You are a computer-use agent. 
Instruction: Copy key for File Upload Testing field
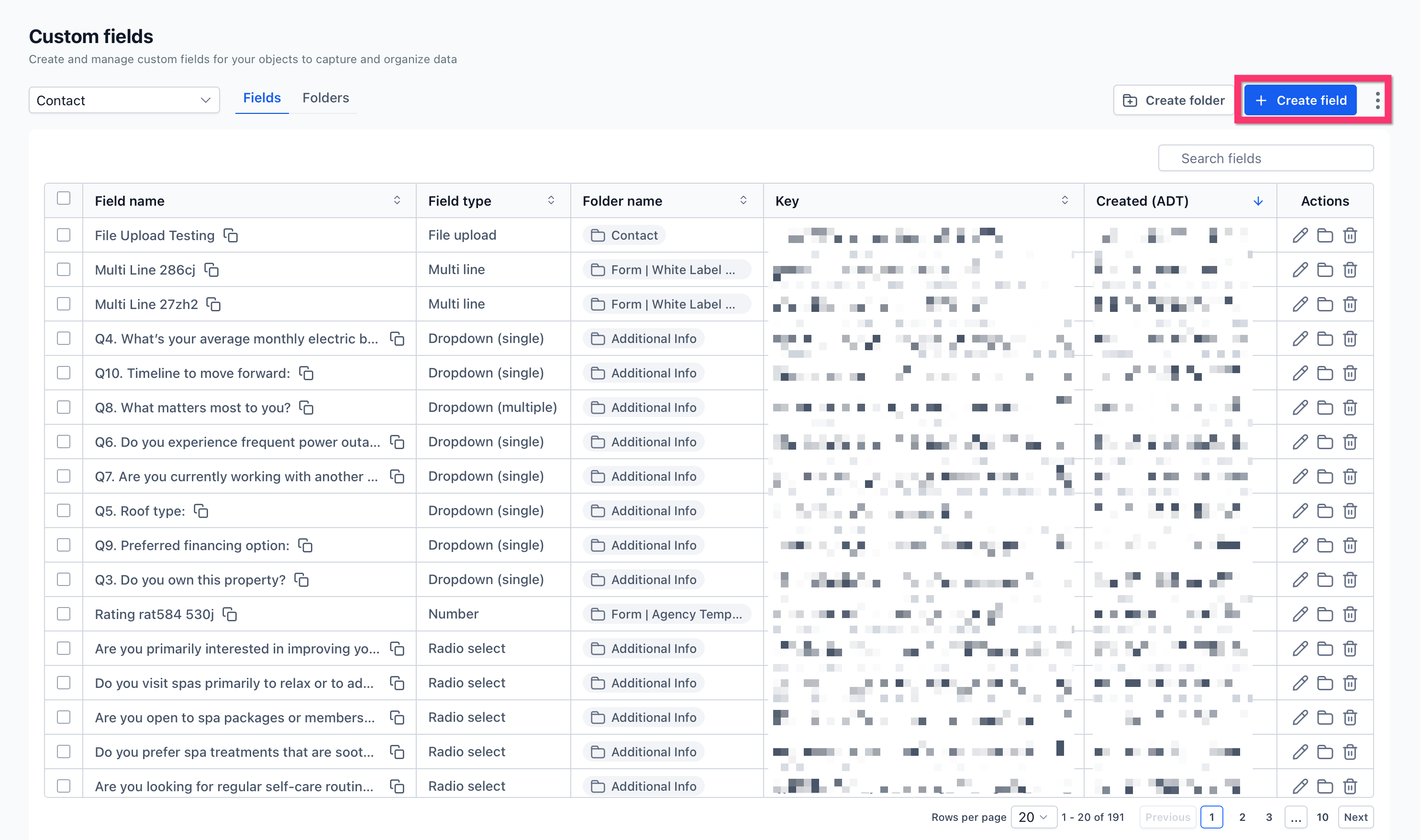[230, 235]
